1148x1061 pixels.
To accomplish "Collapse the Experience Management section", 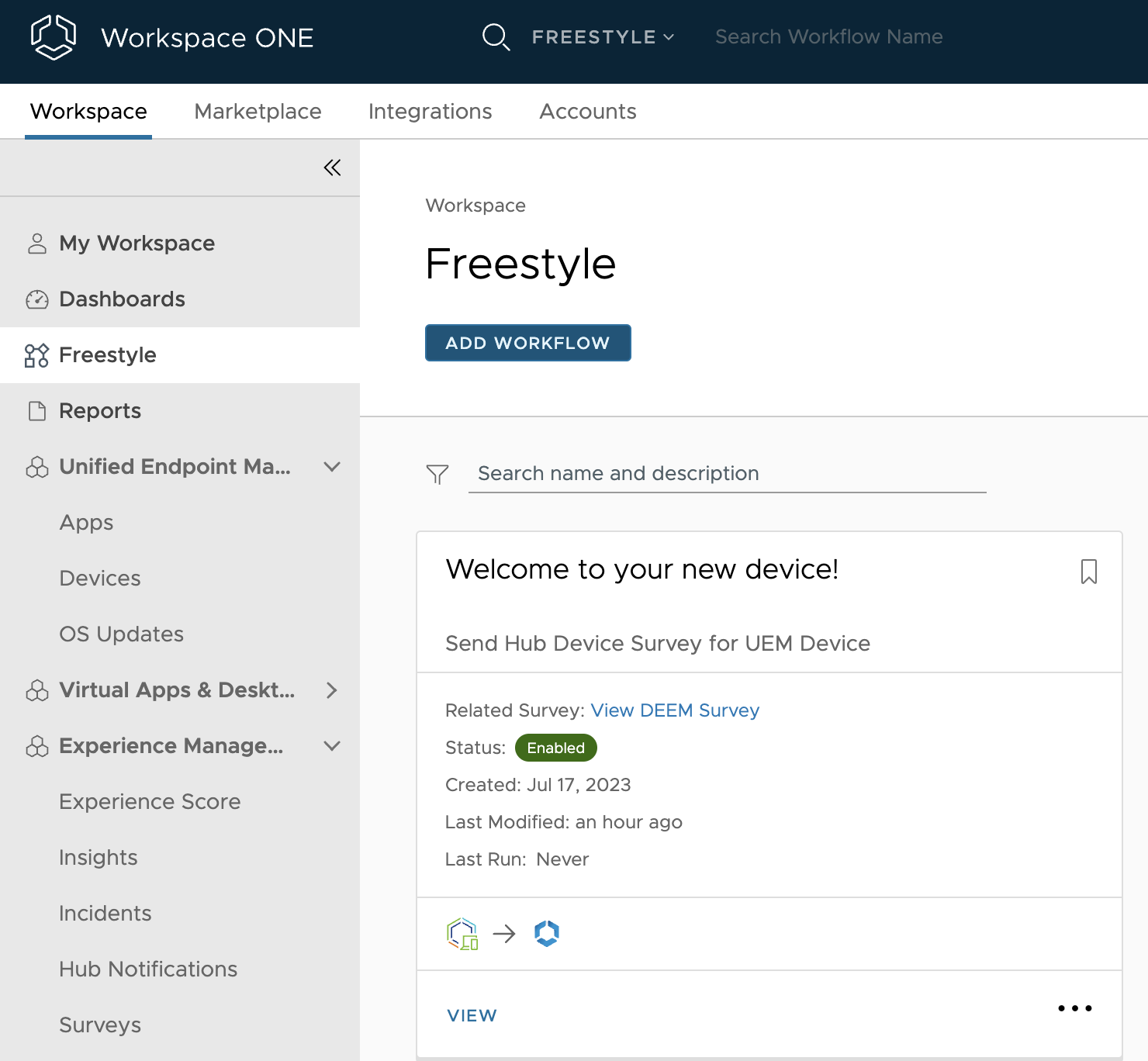I will pos(332,746).
